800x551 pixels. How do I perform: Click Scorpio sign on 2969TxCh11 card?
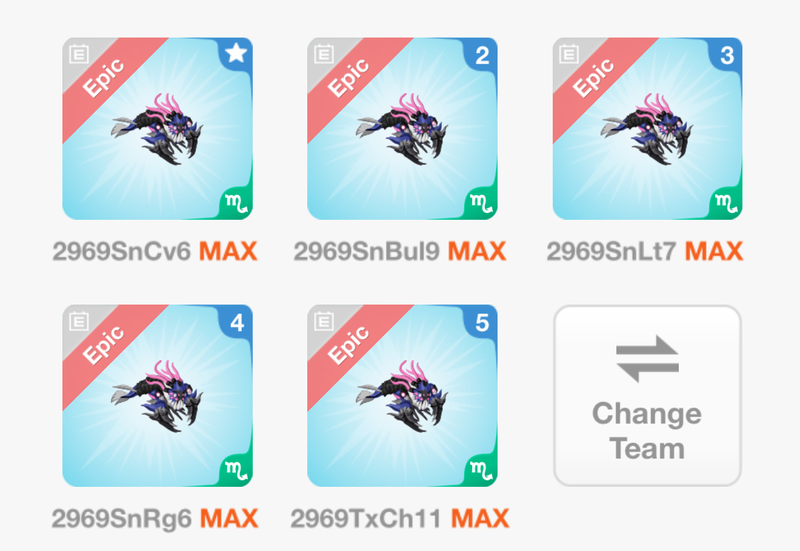481,470
